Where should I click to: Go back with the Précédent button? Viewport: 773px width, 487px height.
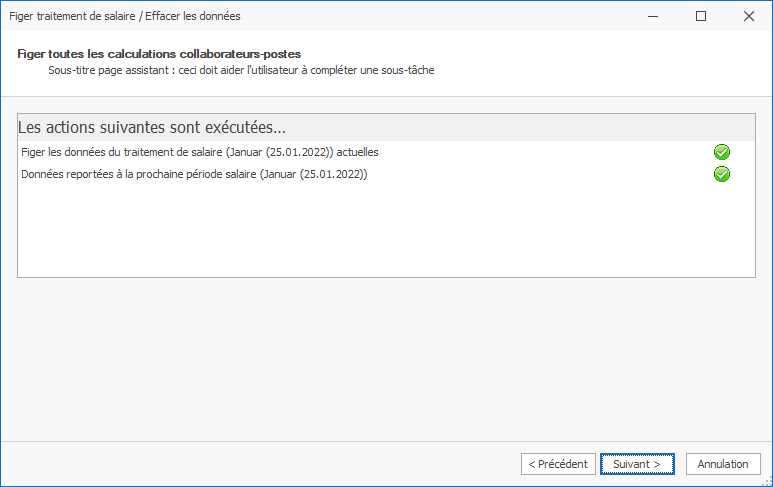pos(558,464)
